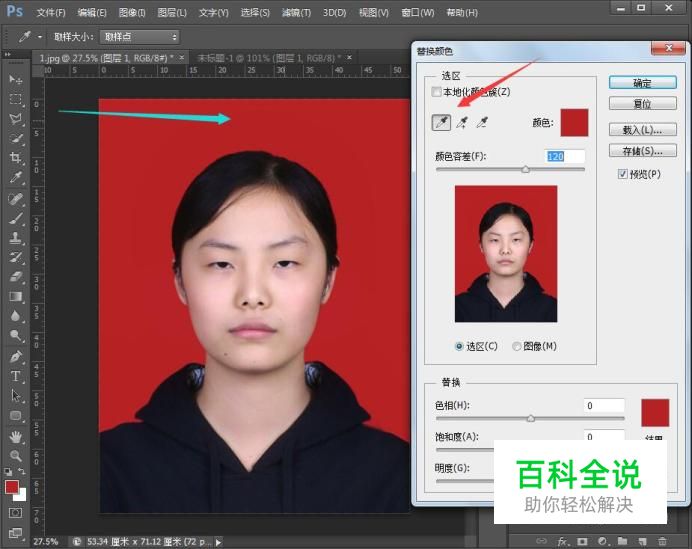The width and height of the screenshot is (692, 549).
Task: Click the 确定 button
Action: [642, 83]
